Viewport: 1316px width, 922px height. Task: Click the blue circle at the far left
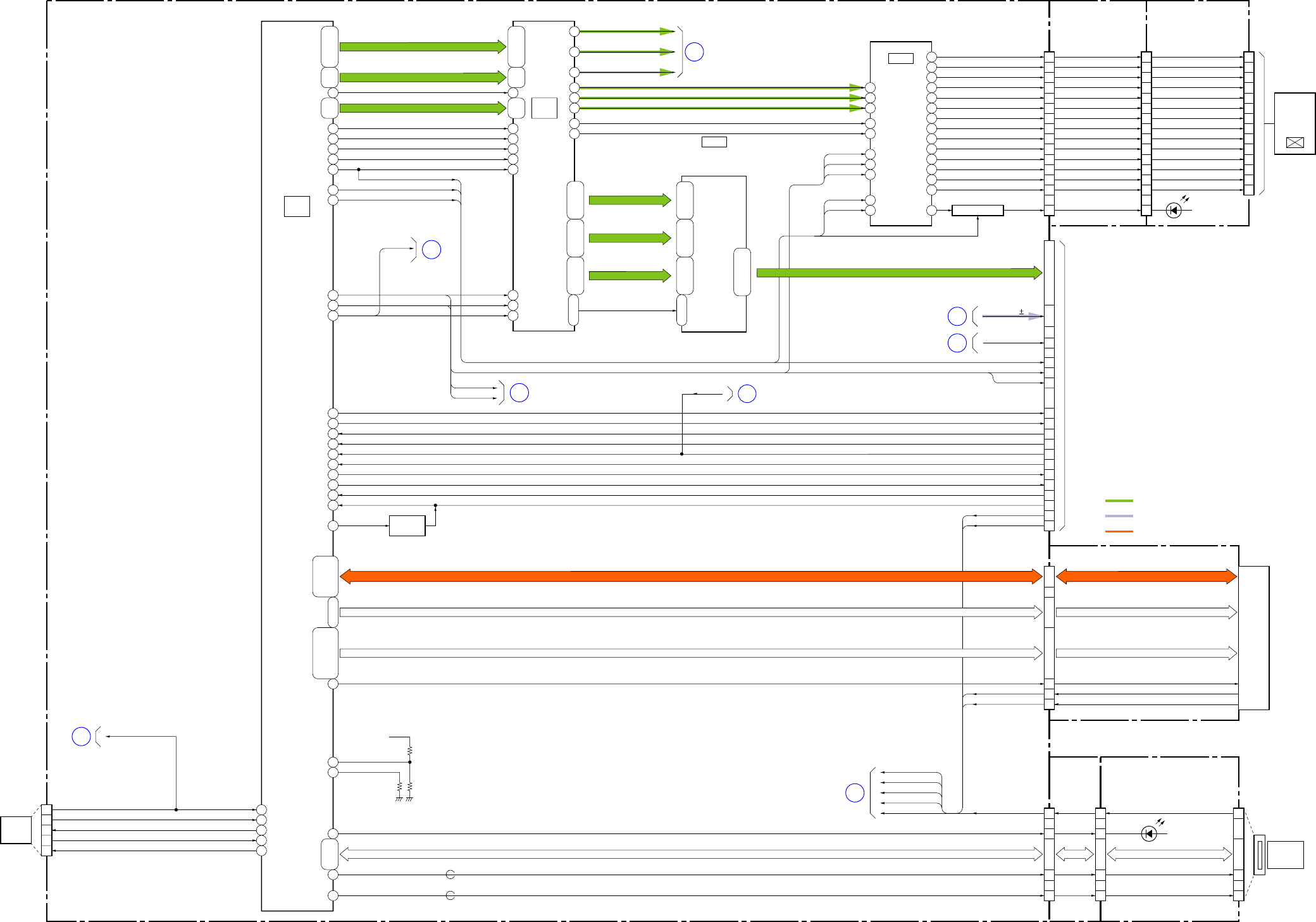click(x=81, y=737)
